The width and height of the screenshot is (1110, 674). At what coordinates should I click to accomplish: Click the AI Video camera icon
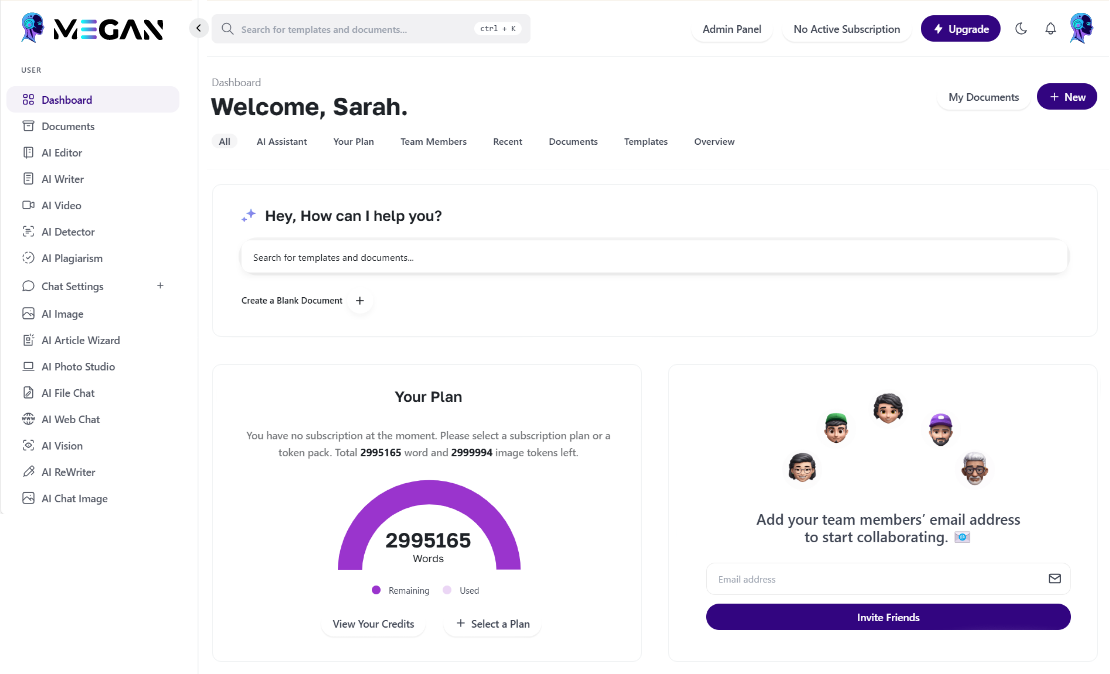(28, 205)
